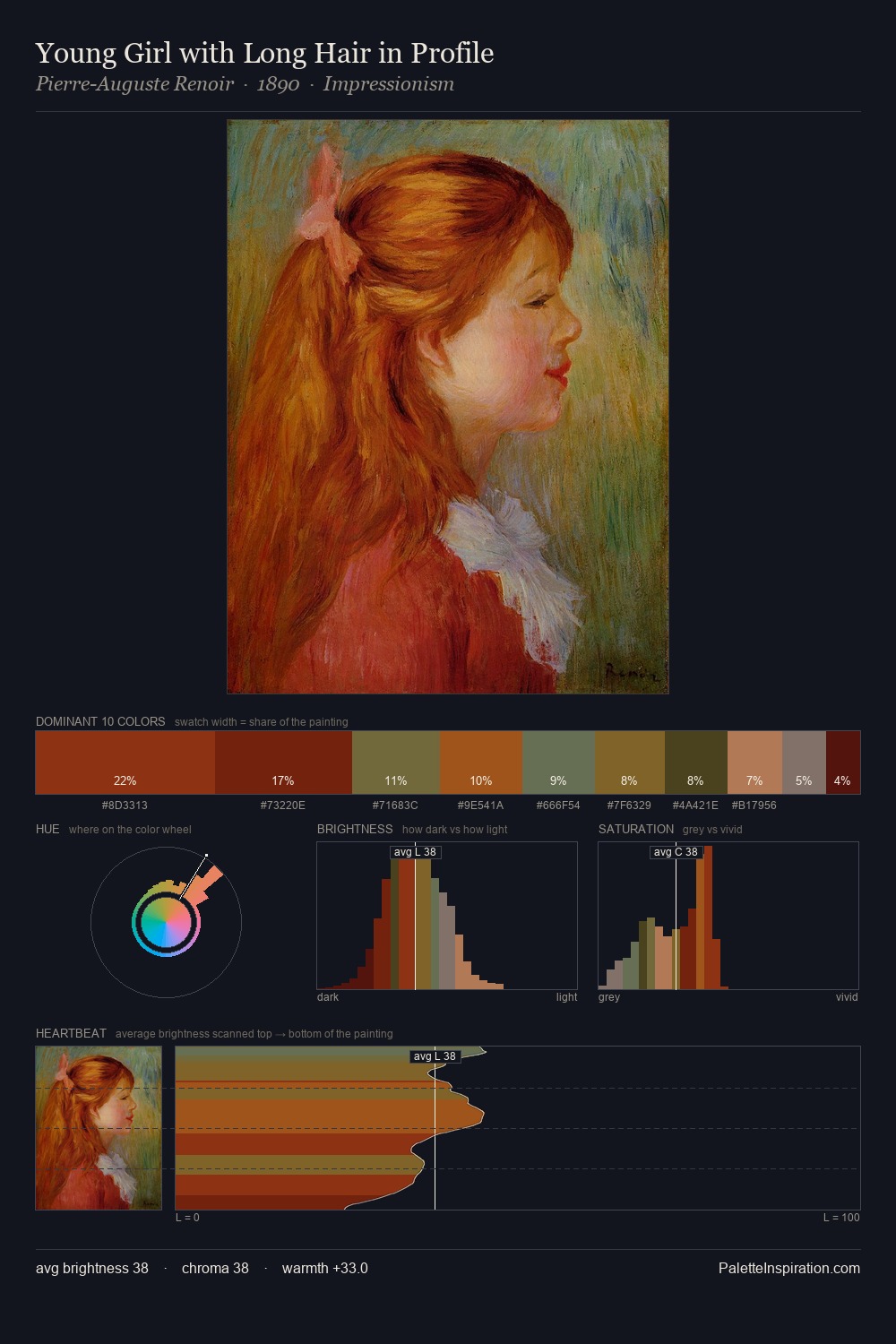Click the hex label '#666F54'

tap(558, 806)
